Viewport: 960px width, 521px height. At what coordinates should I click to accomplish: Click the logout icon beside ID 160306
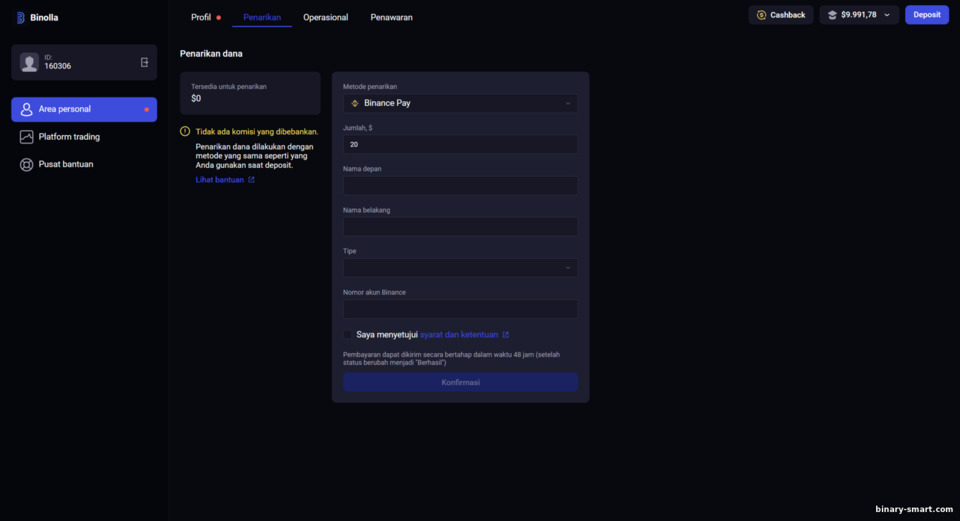144,62
